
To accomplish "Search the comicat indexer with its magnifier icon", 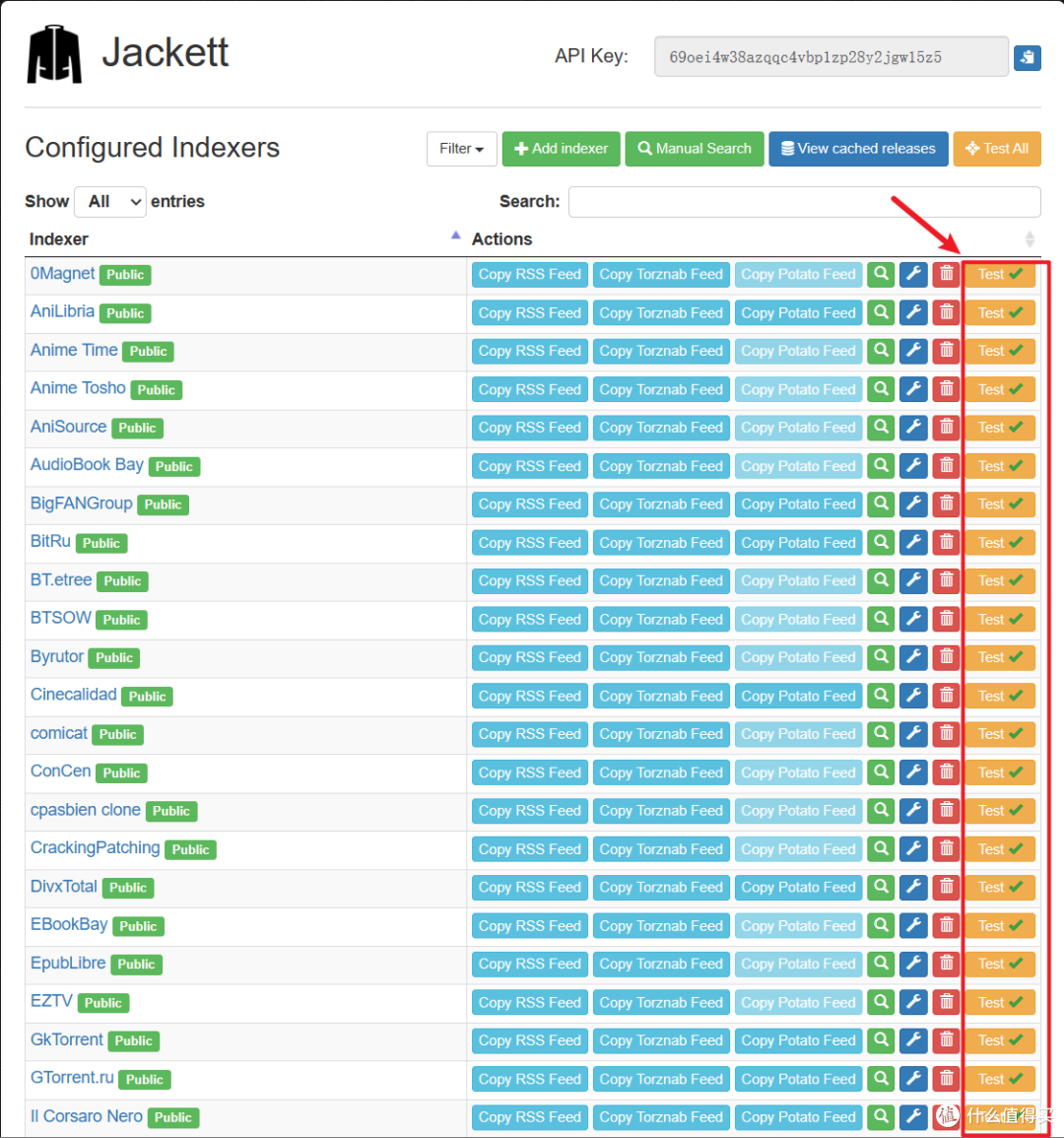I will (x=881, y=734).
